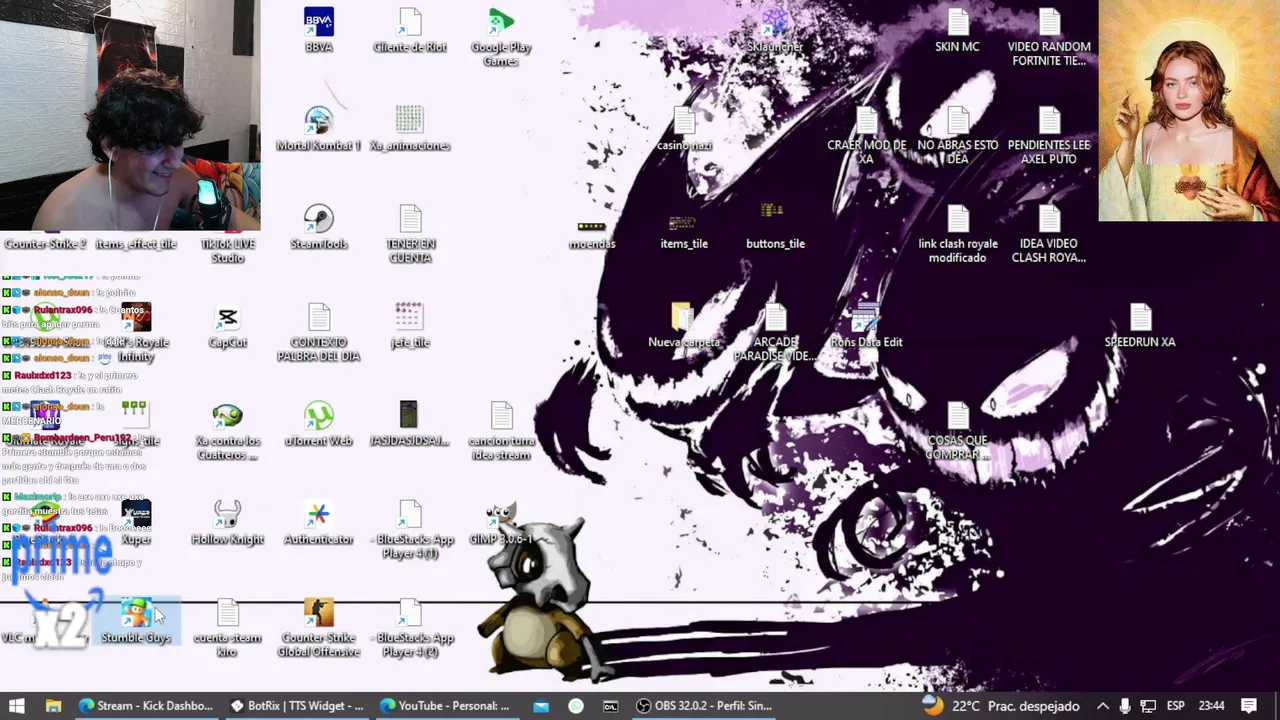The image size is (1280, 720).
Task: Open the notification center
Action: pyautogui.click(x=1249, y=705)
